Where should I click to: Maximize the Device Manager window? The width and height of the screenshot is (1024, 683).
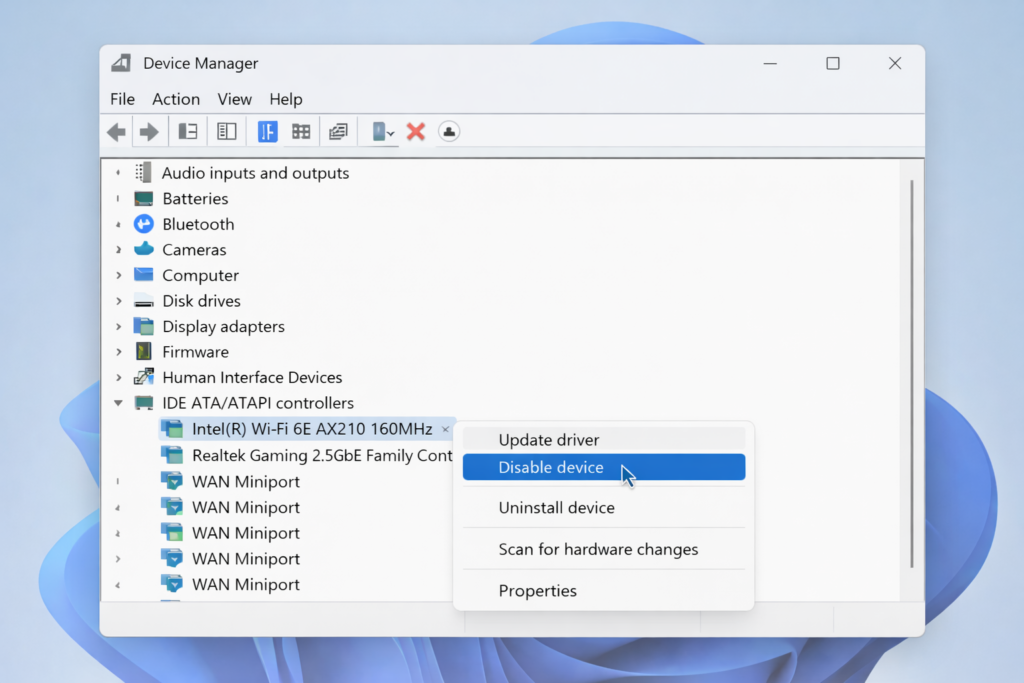point(833,63)
